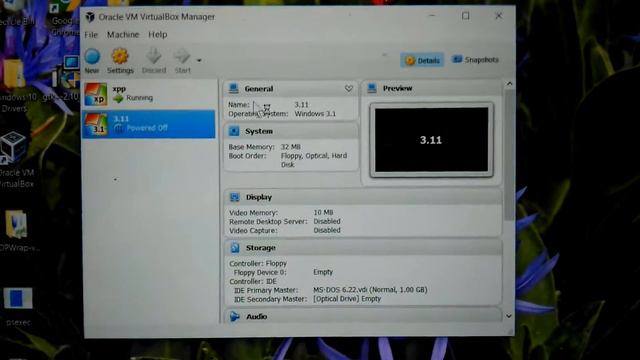Image resolution: width=640 pixels, height=360 pixels.
Task: Select the xpp virtual machine
Action: [149, 94]
